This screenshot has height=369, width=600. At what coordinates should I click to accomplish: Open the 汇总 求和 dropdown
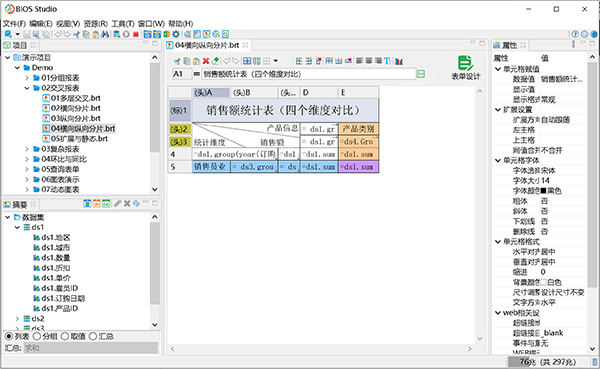pyautogui.click(x=91, y=348)
